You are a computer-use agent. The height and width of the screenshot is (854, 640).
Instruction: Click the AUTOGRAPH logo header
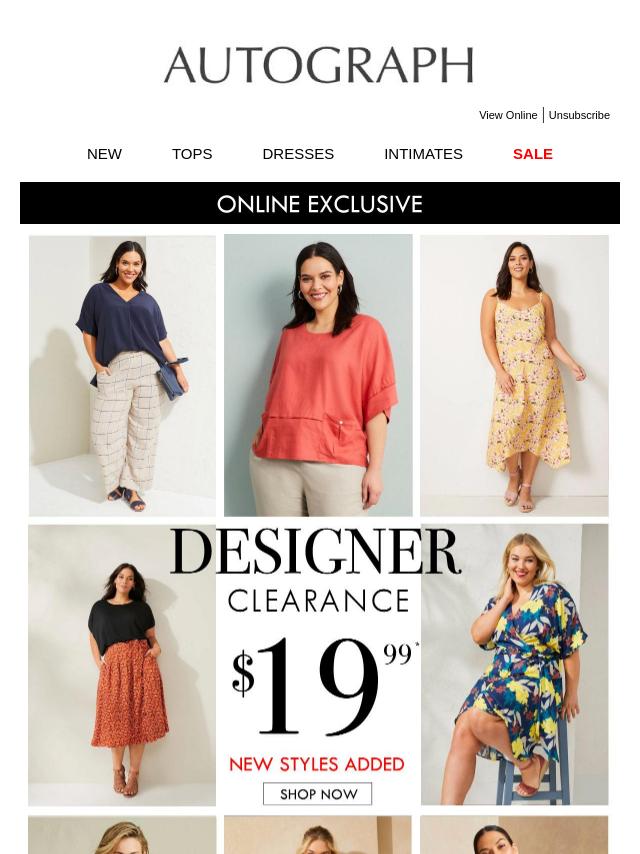pyautogui.click(x=319, y=65)
